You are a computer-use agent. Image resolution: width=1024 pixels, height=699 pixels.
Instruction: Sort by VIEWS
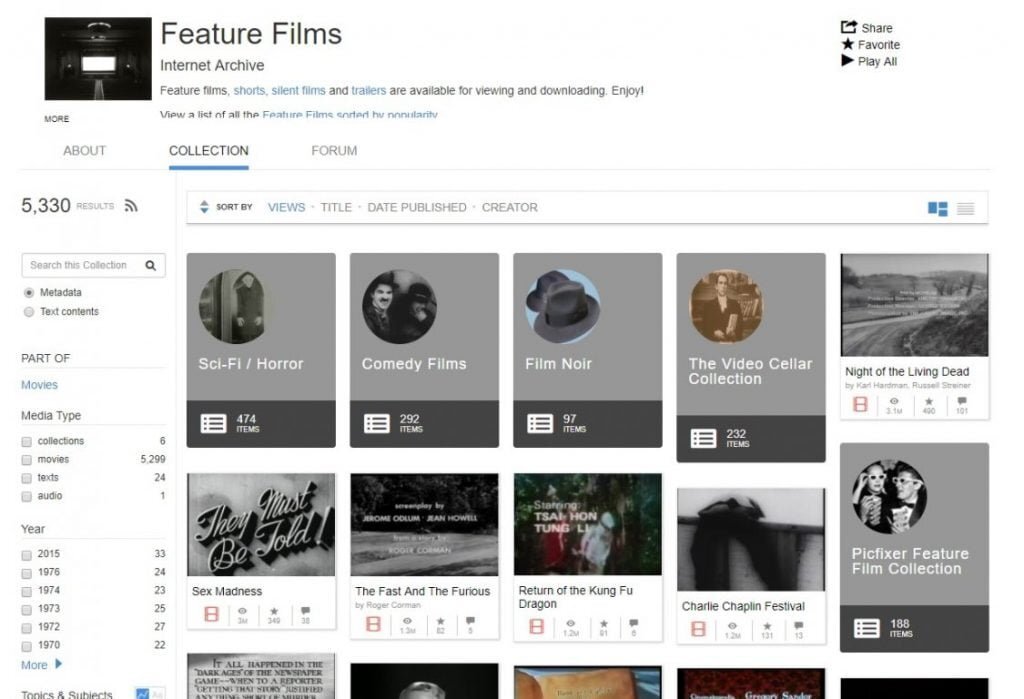pos(286,207)
